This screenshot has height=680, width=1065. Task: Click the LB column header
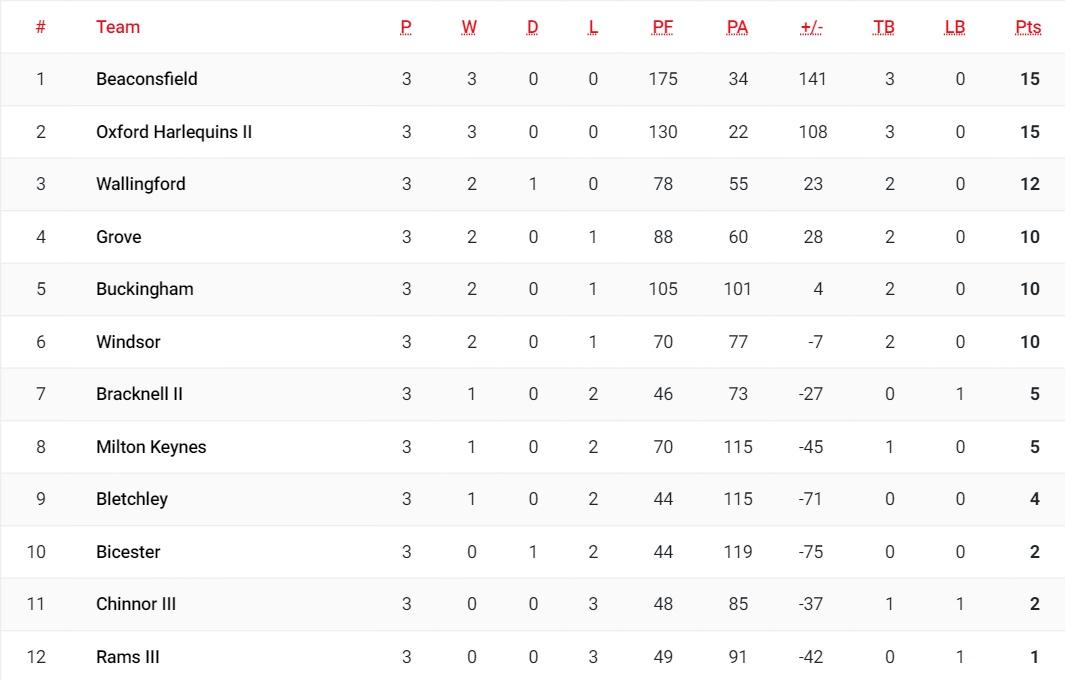click(x=955, y=27)
